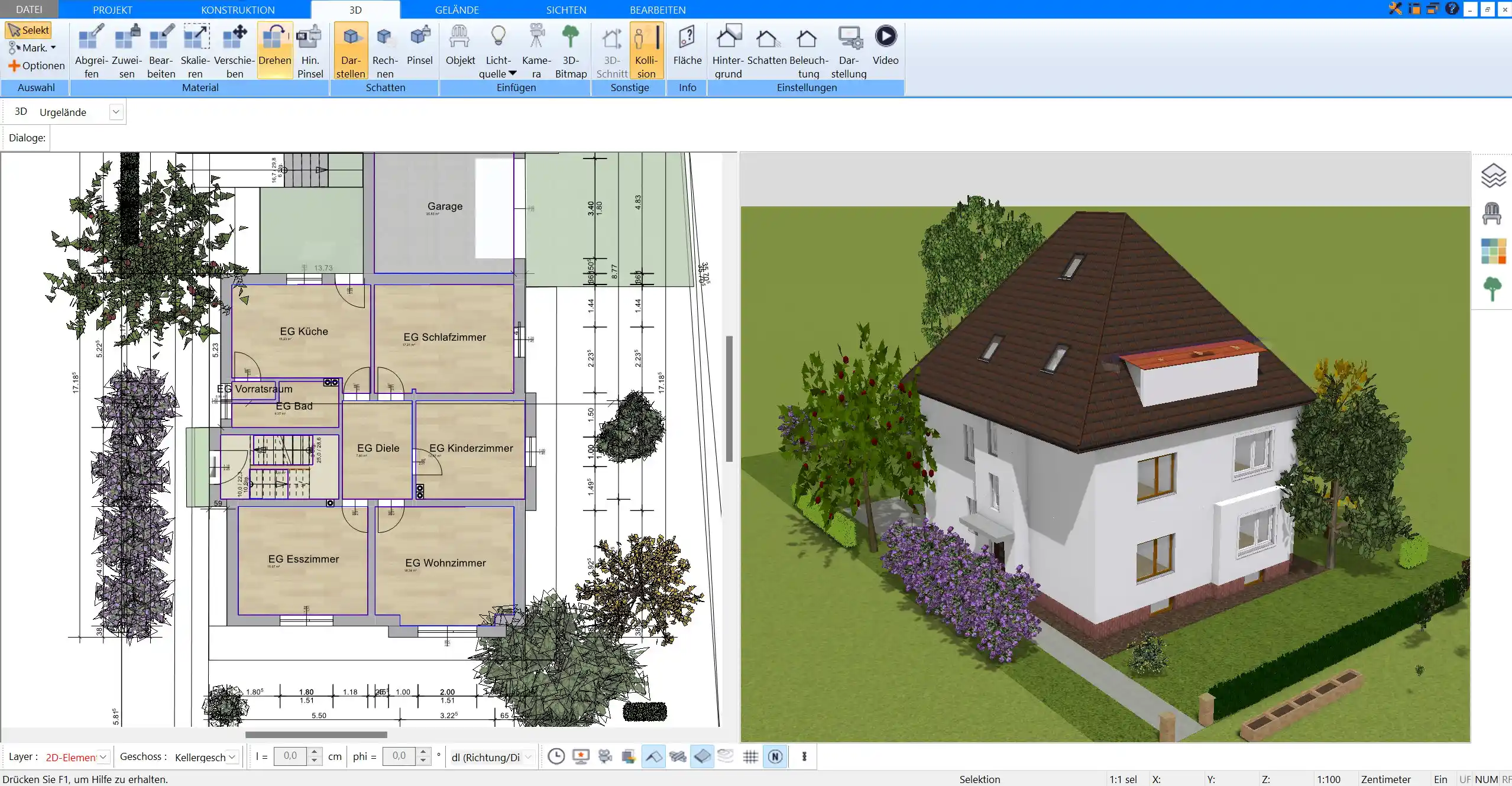This screenshot has height=786, width=1512.
Task: Toggle the Selekt selection mode
Action: 29,30
